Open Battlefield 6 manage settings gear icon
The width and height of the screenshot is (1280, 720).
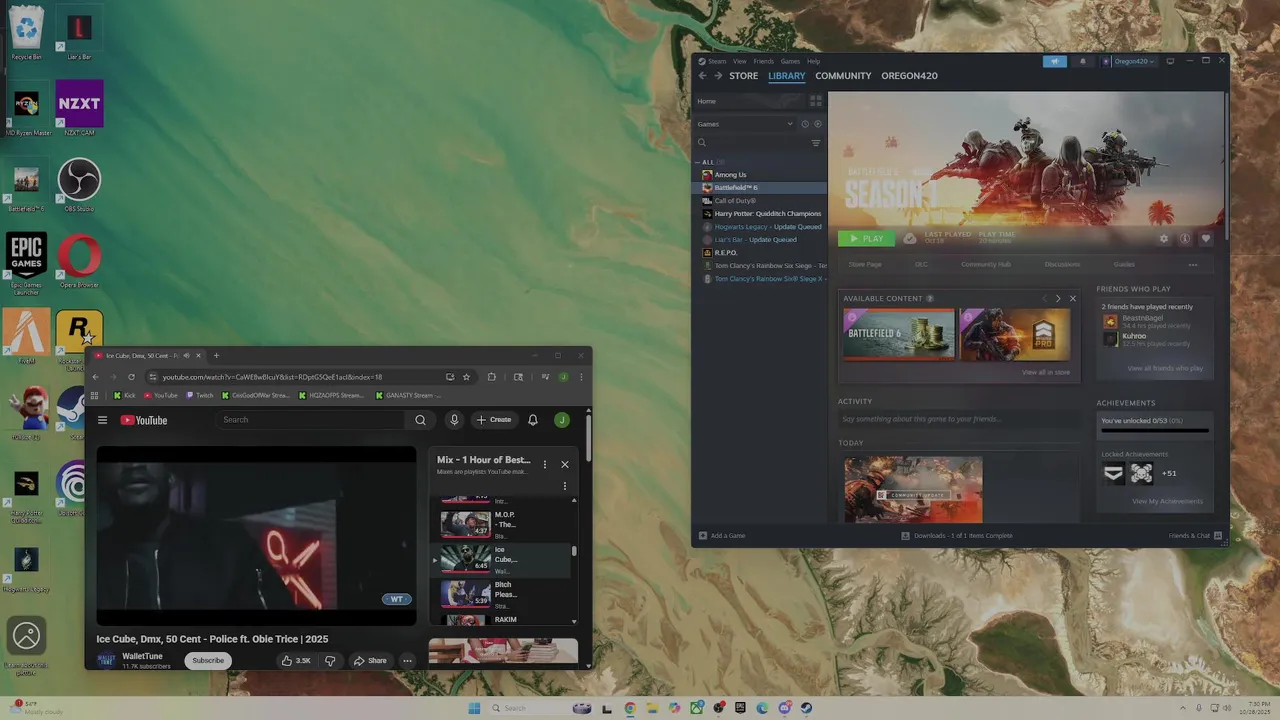tap(1163, 239)
